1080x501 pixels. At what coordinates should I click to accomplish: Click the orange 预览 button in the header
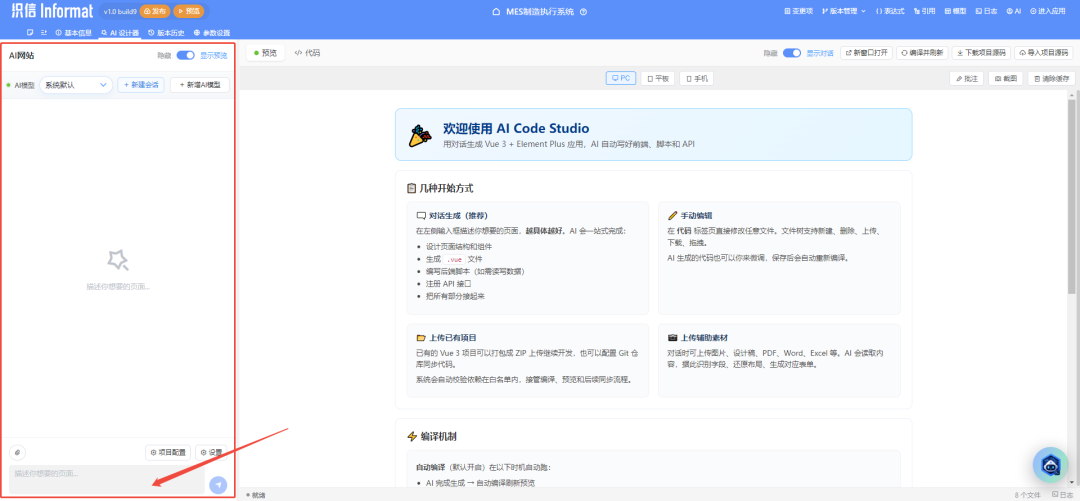click(189, 11)
